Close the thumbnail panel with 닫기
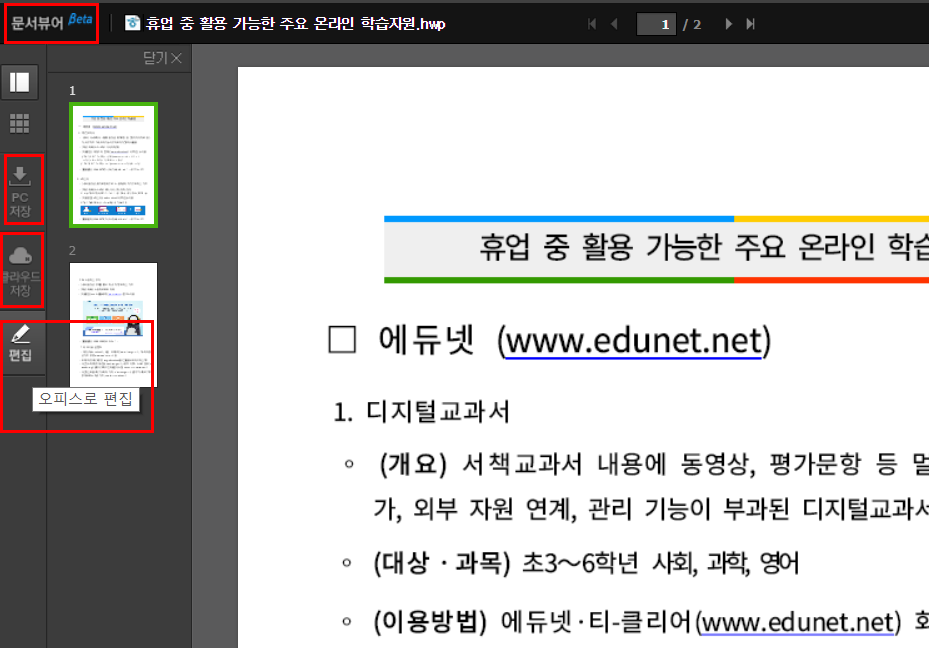 [x=162, y=58]
